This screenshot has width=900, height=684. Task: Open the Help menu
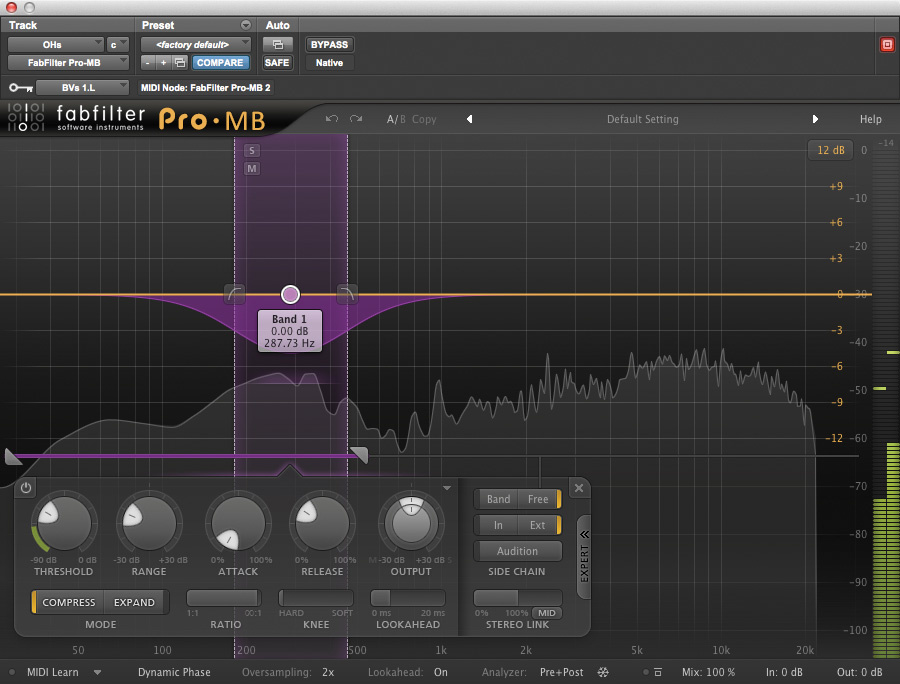[870, 119]
